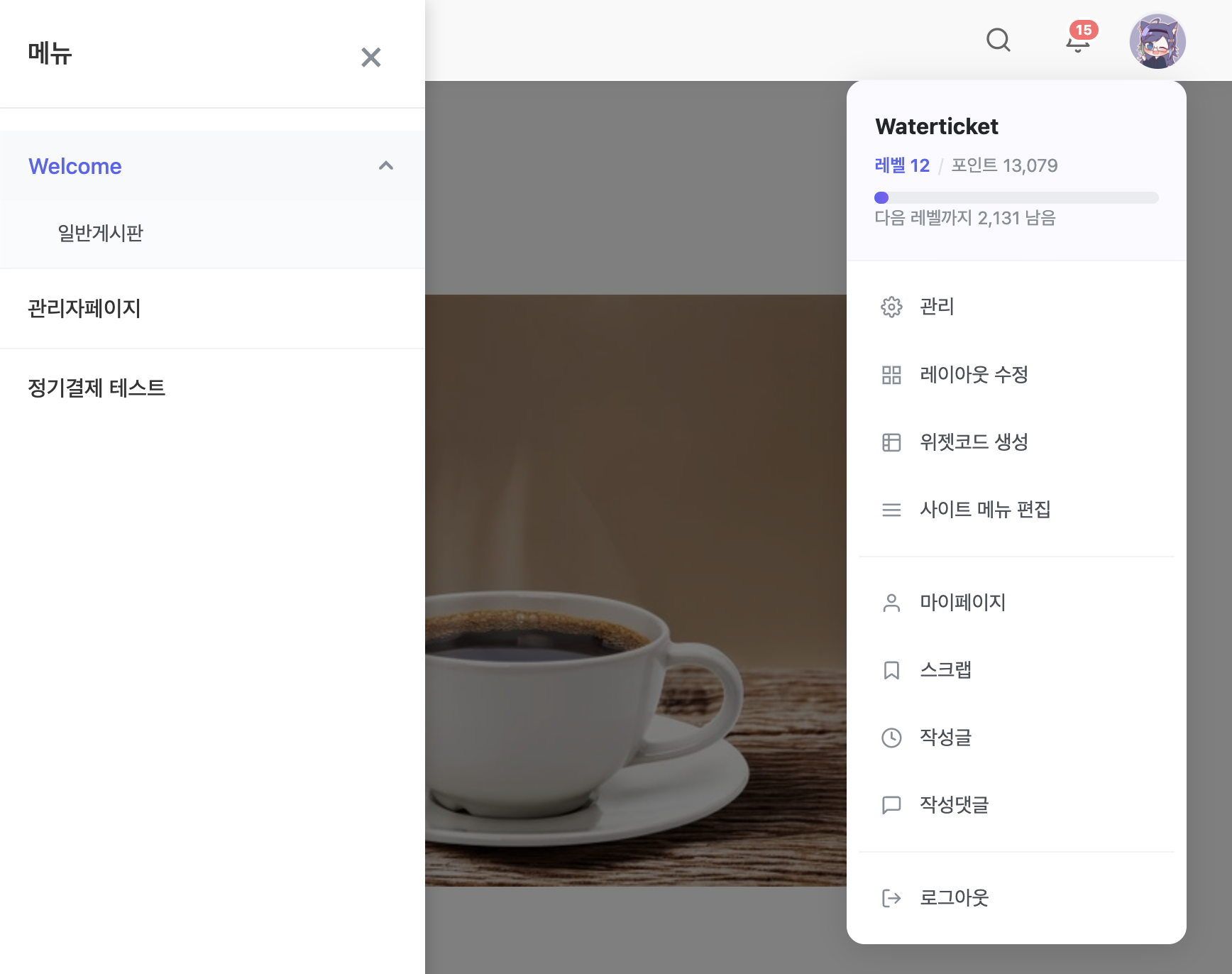Select the 레이아웃 수정 layout icon
The image size is (1232, 974).
pos(891,375)
